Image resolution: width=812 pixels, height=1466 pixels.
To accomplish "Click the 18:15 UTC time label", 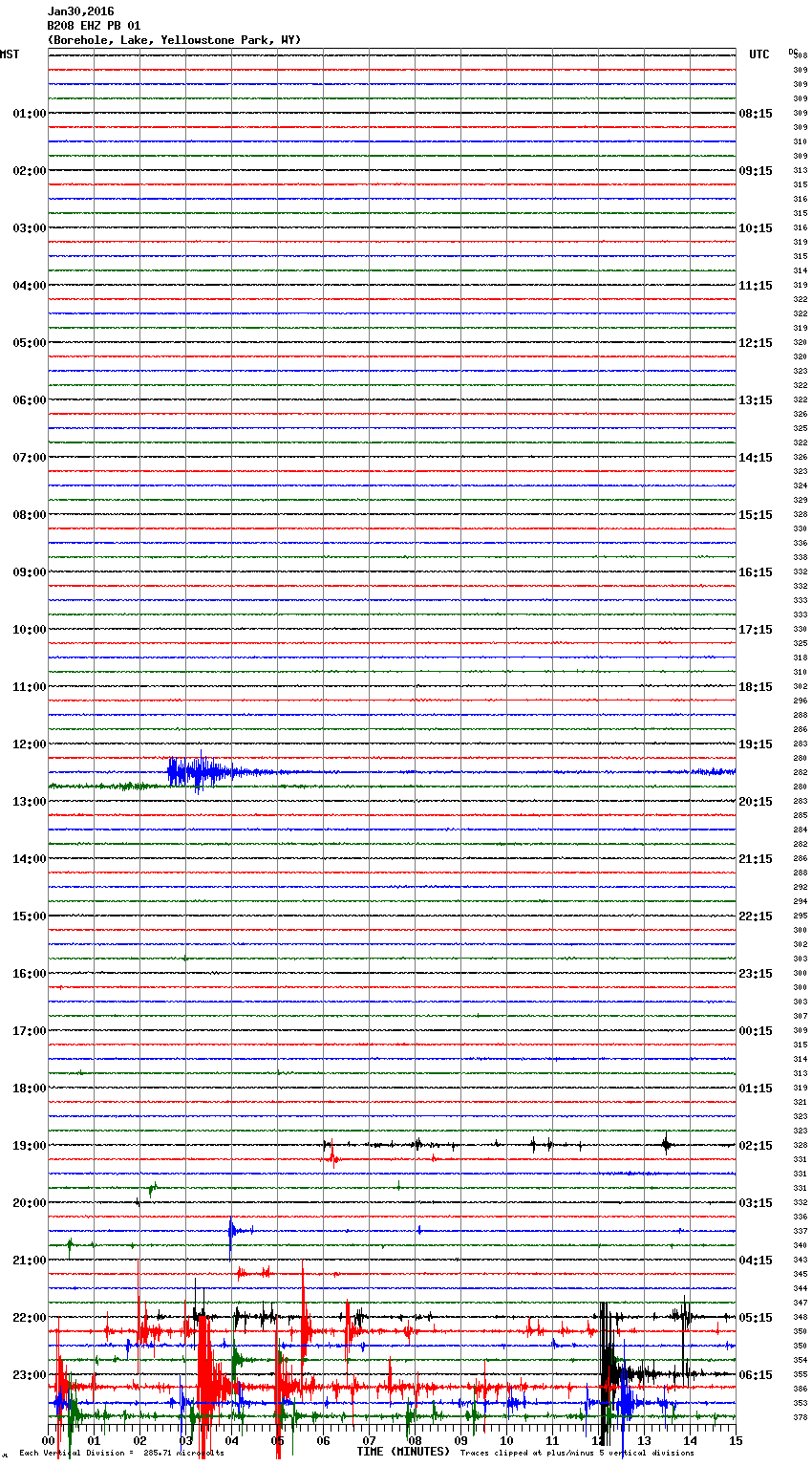I will (756, 687).
